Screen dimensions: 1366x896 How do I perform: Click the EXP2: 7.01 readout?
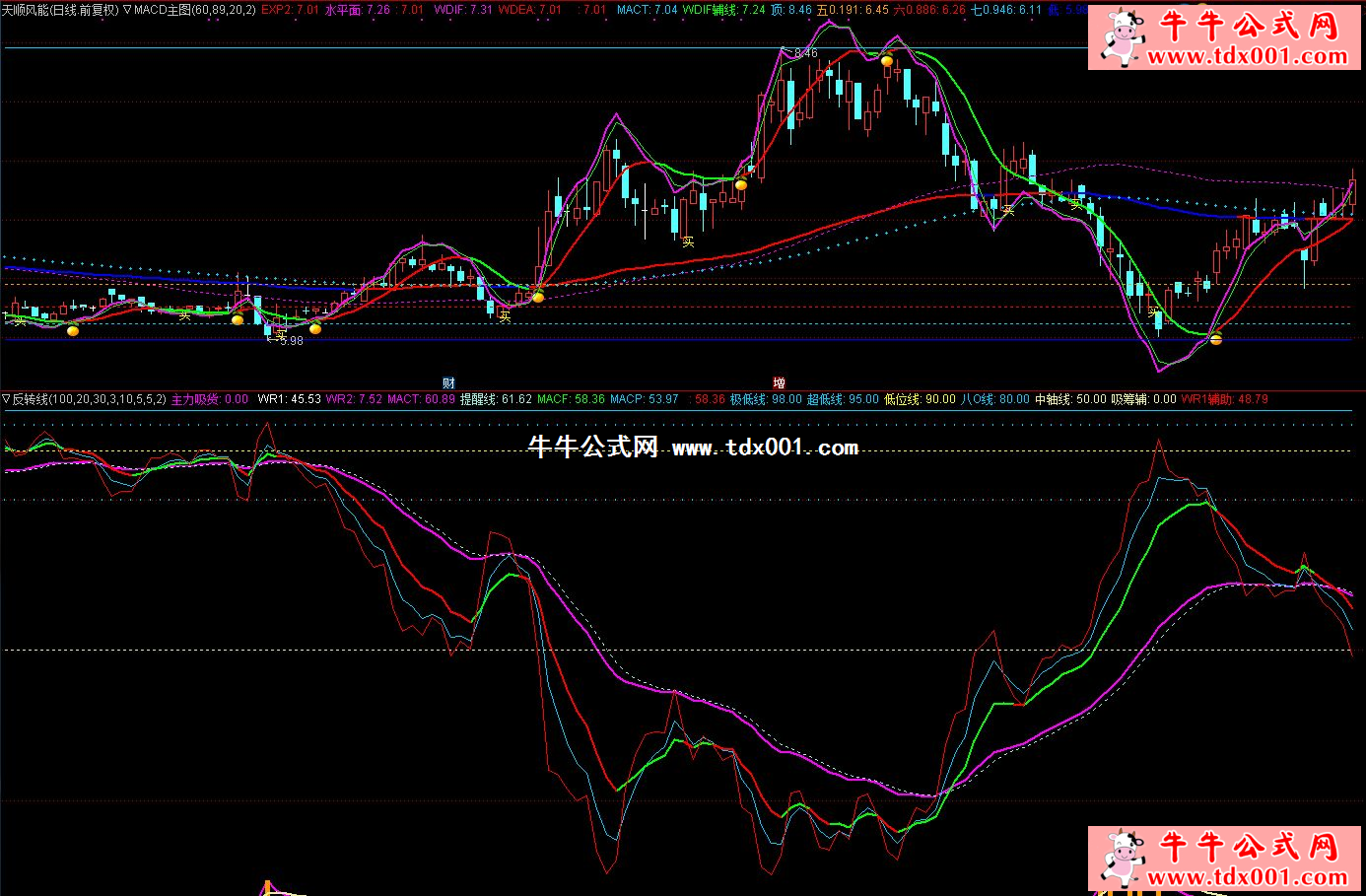pos(290,9)
